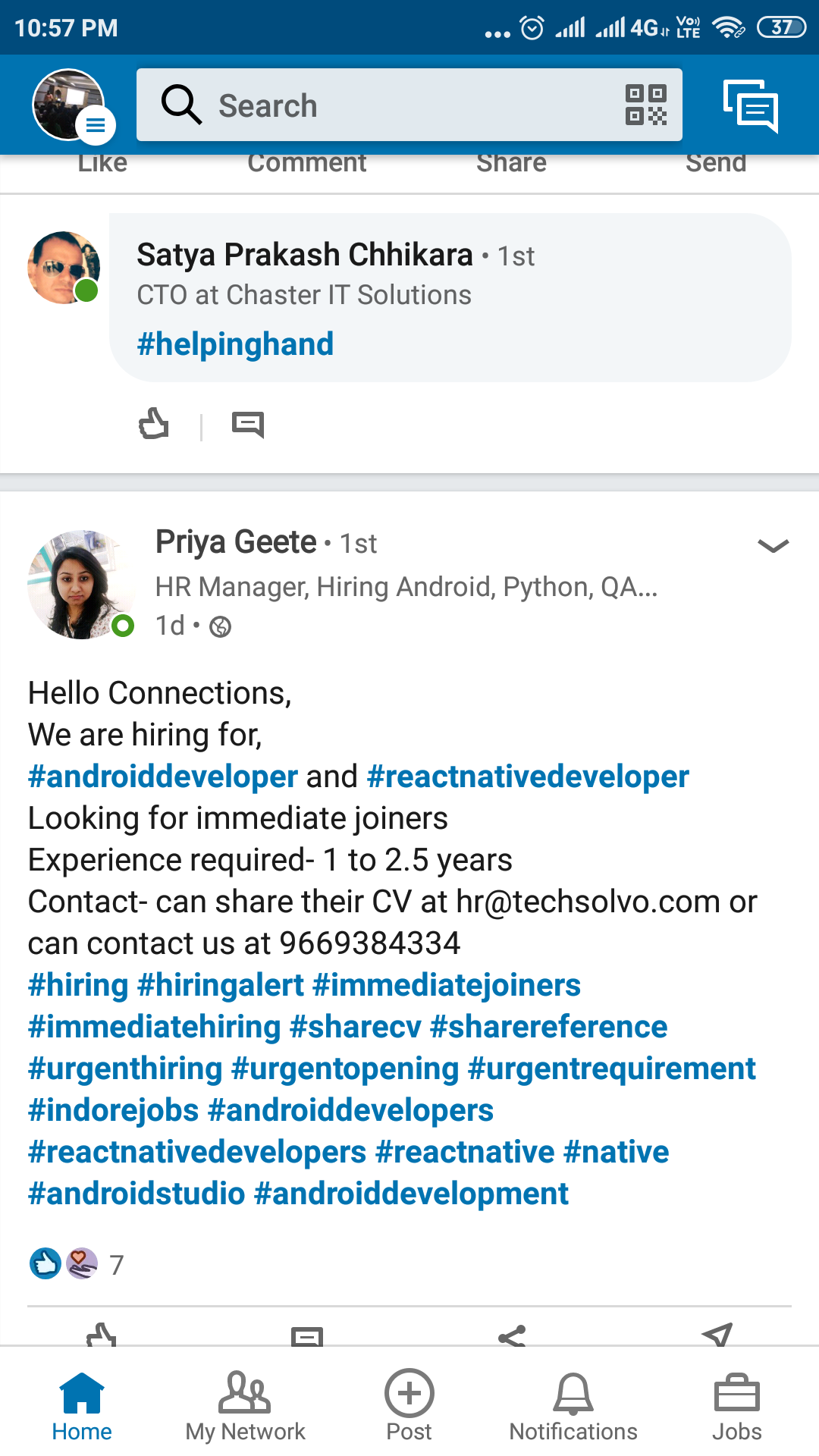Open the QR code scanner in the search bar
The image size is (819, 1456).
(x=645, y=105)
